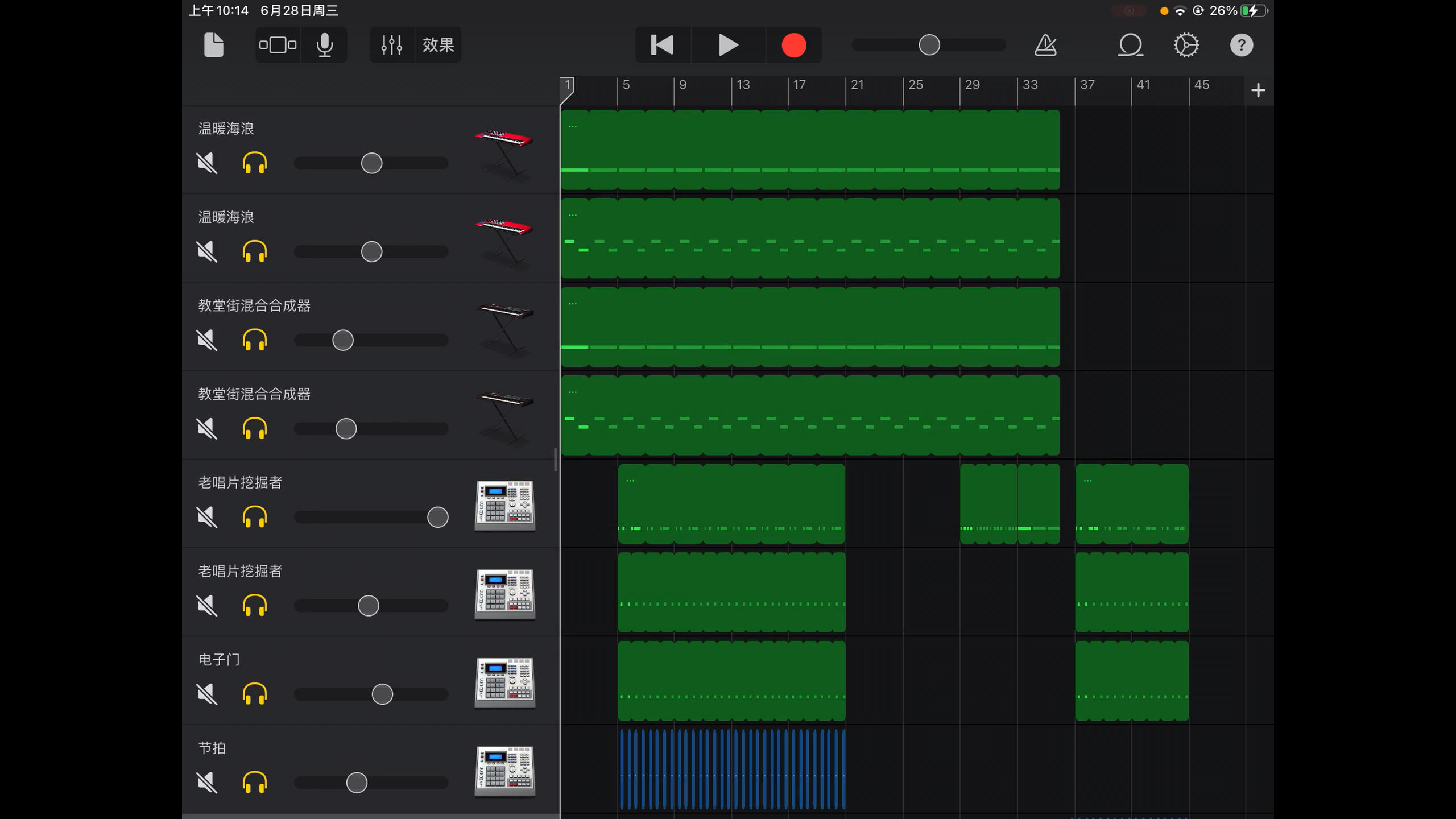Click bar 17 on the ruler

pos(799,85)
